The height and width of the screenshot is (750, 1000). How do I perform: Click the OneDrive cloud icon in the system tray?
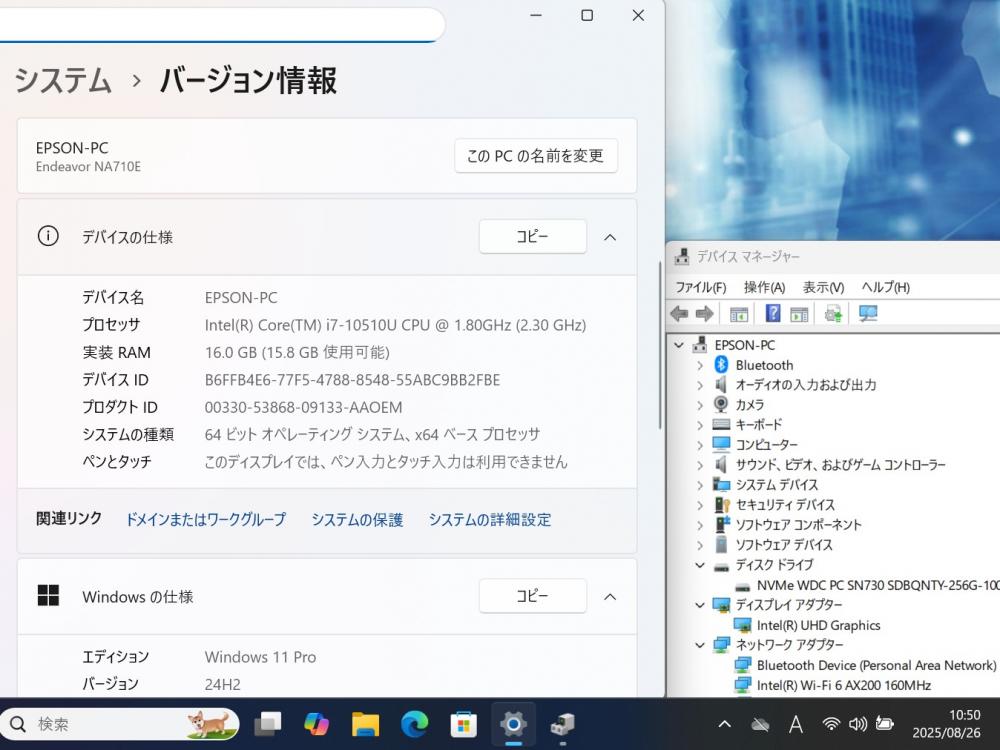pyautogui.click(x=760, y=724)
